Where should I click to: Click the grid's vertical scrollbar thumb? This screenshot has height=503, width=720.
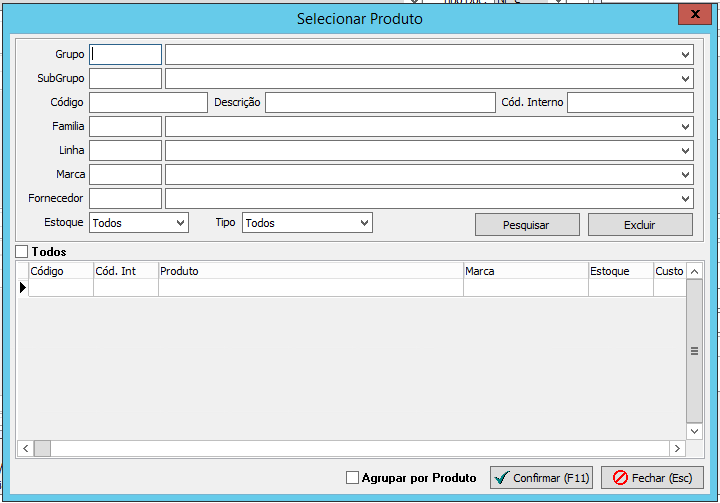pyautogui.click(x=694, y=351)
